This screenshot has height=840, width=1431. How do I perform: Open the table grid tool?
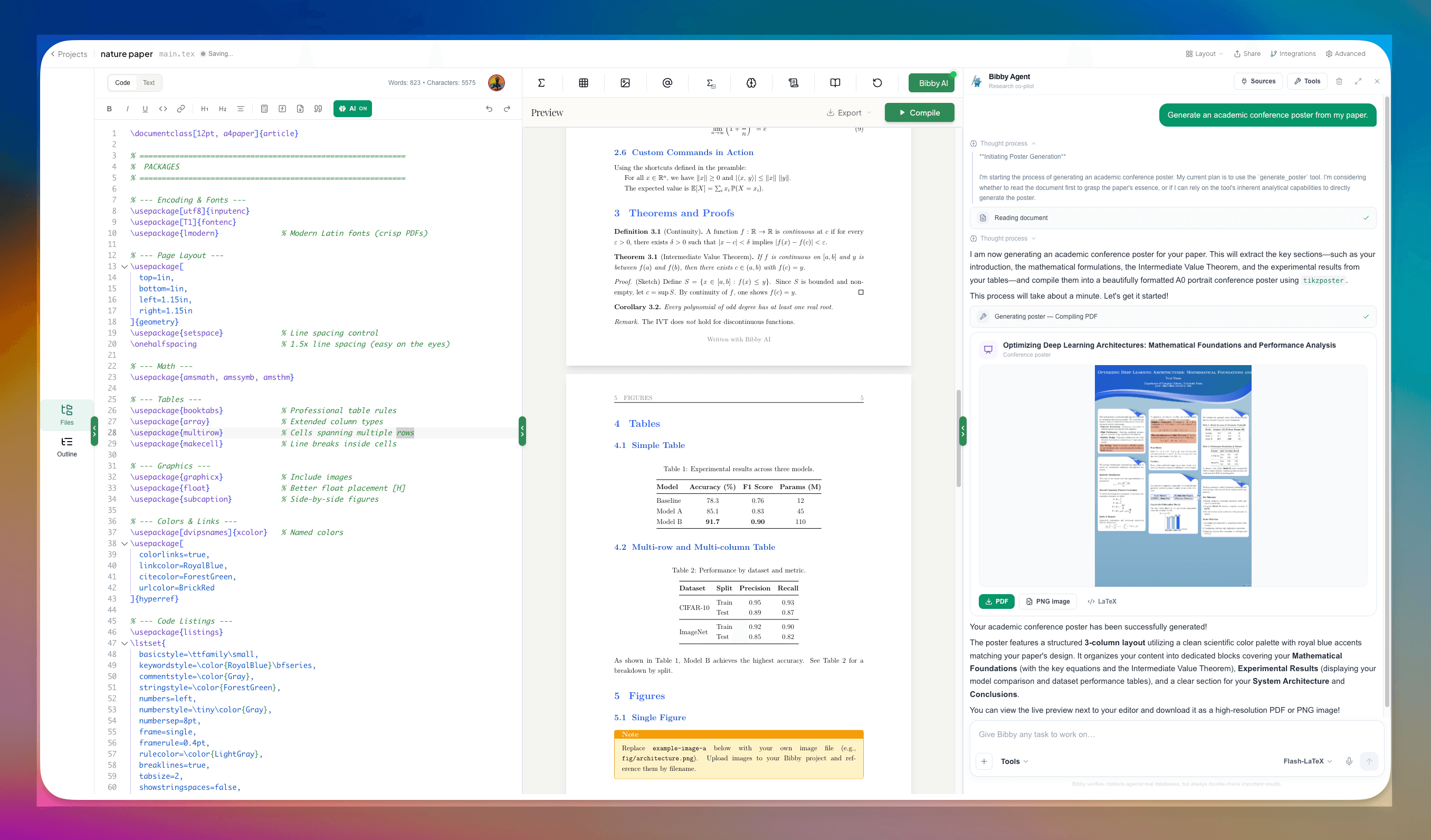pos(583,83)
